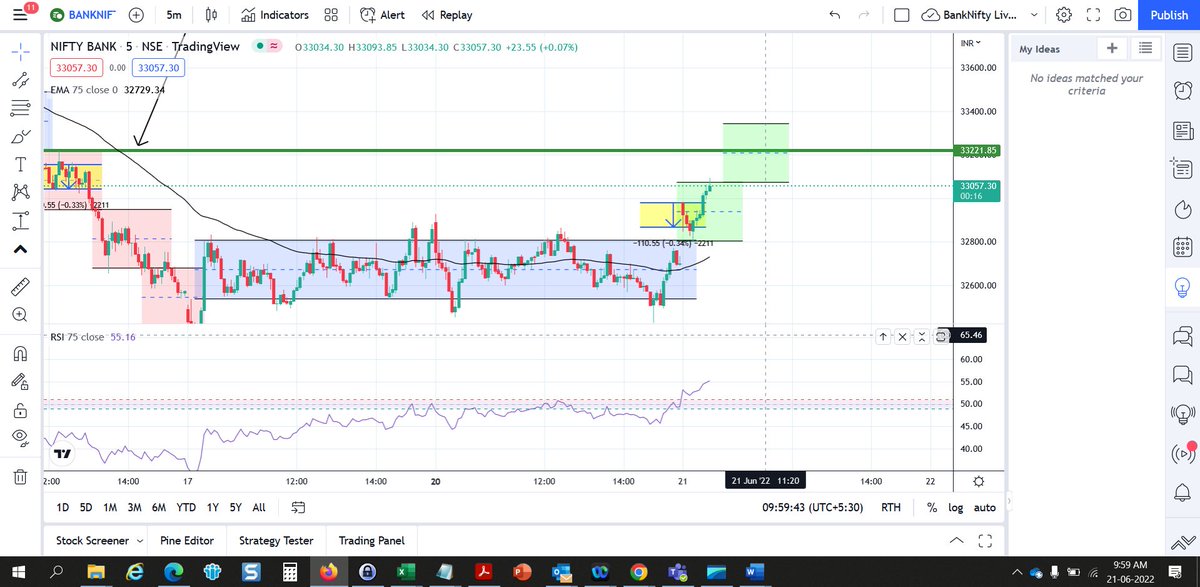Image resolution: width=1200 pixels, height=587 pixels.
Task: Collapse the drawing toolbar favorites arrow
Action: click(20, 249)
